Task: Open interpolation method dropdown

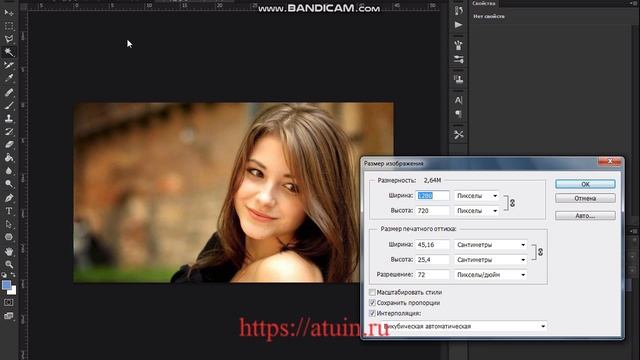Action: point(465,326)
